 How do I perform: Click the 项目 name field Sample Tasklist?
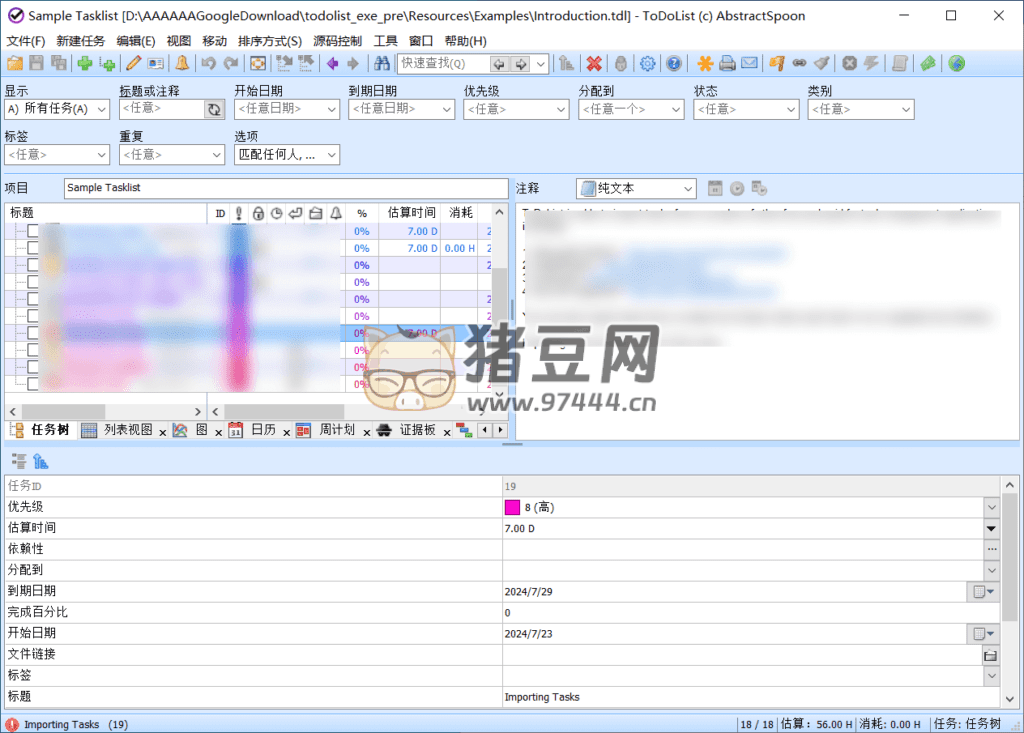tap(285, 188)
